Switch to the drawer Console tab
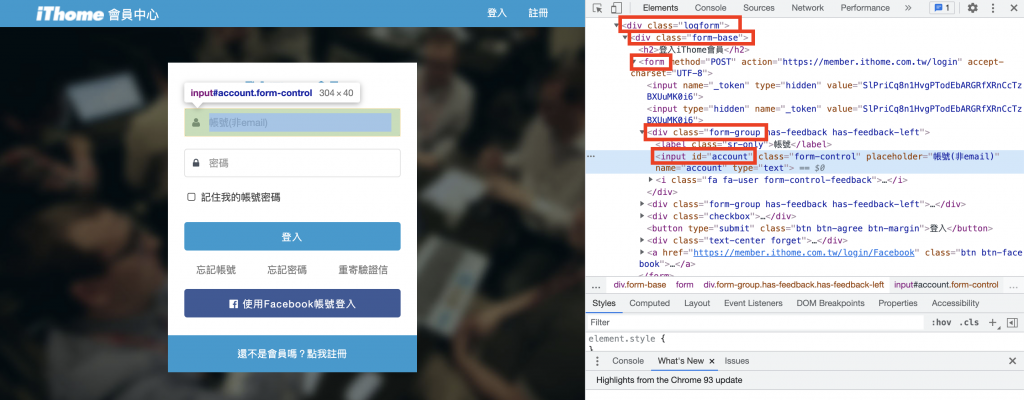 [x=628, y=361]
